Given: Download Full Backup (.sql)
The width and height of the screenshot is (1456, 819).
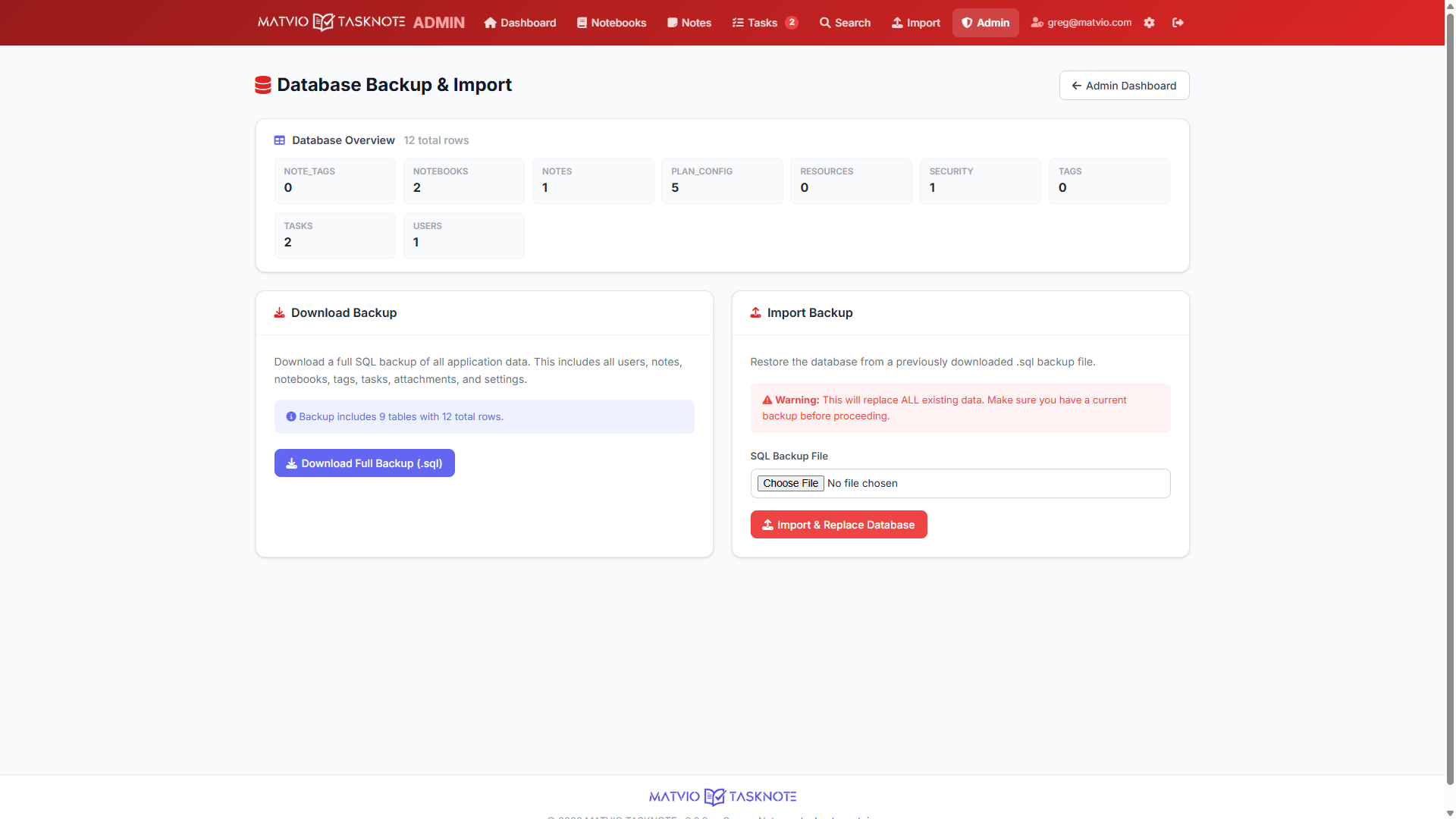Looking at the screenshot, I should [364, 463].
